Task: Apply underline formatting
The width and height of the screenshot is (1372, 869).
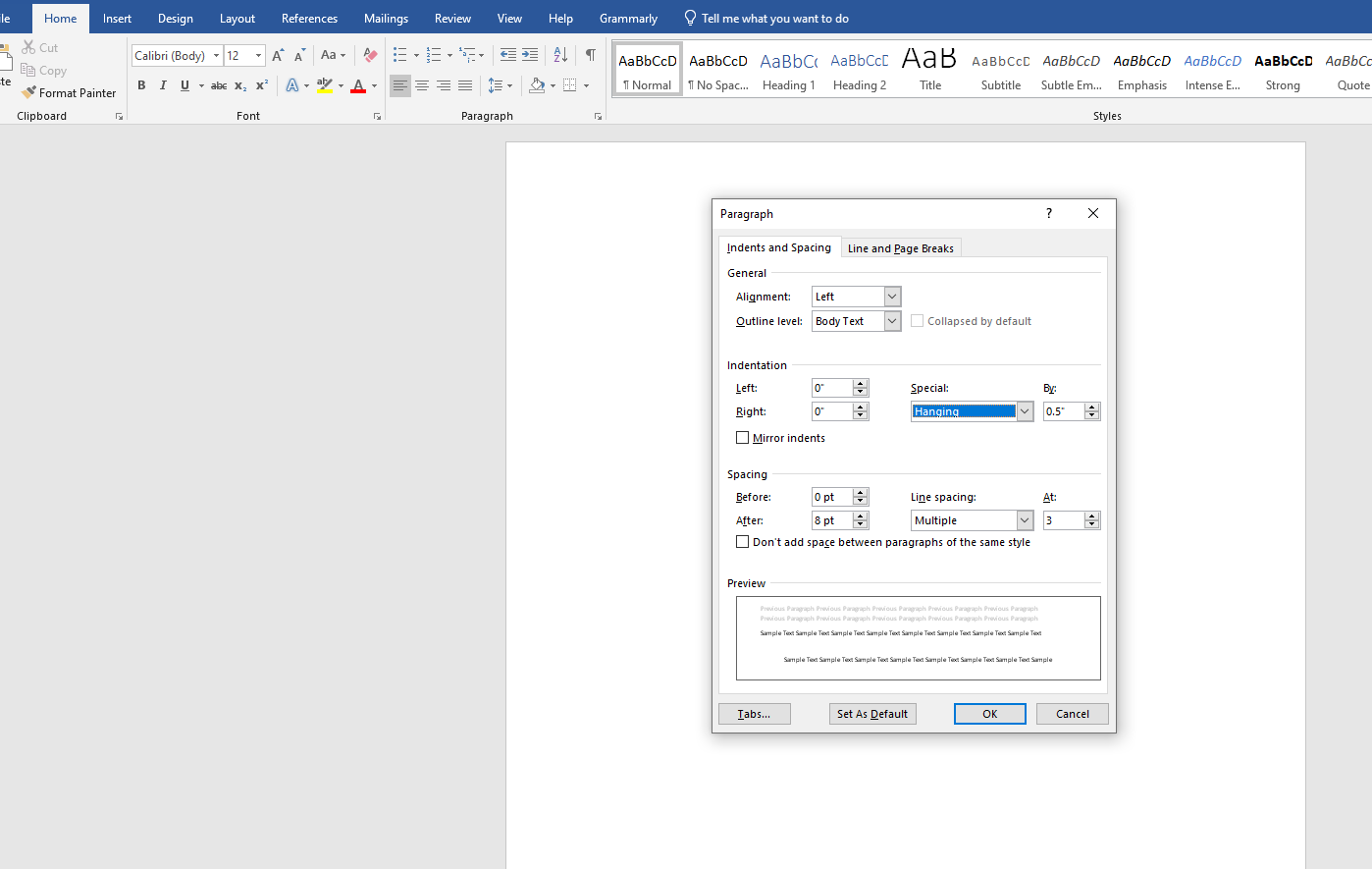Action: [185, 85]
